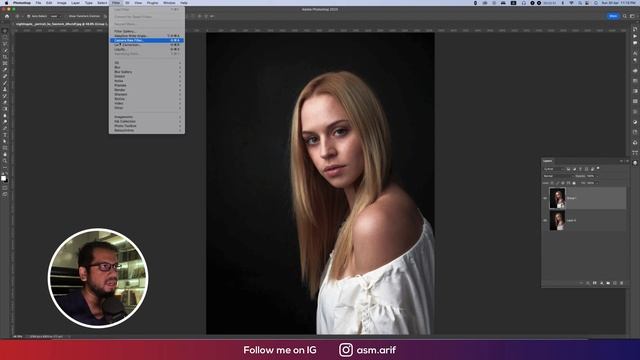Select the Eyedropper tool
The height and width of the screenshot is (360, 640).
[5, 70]
